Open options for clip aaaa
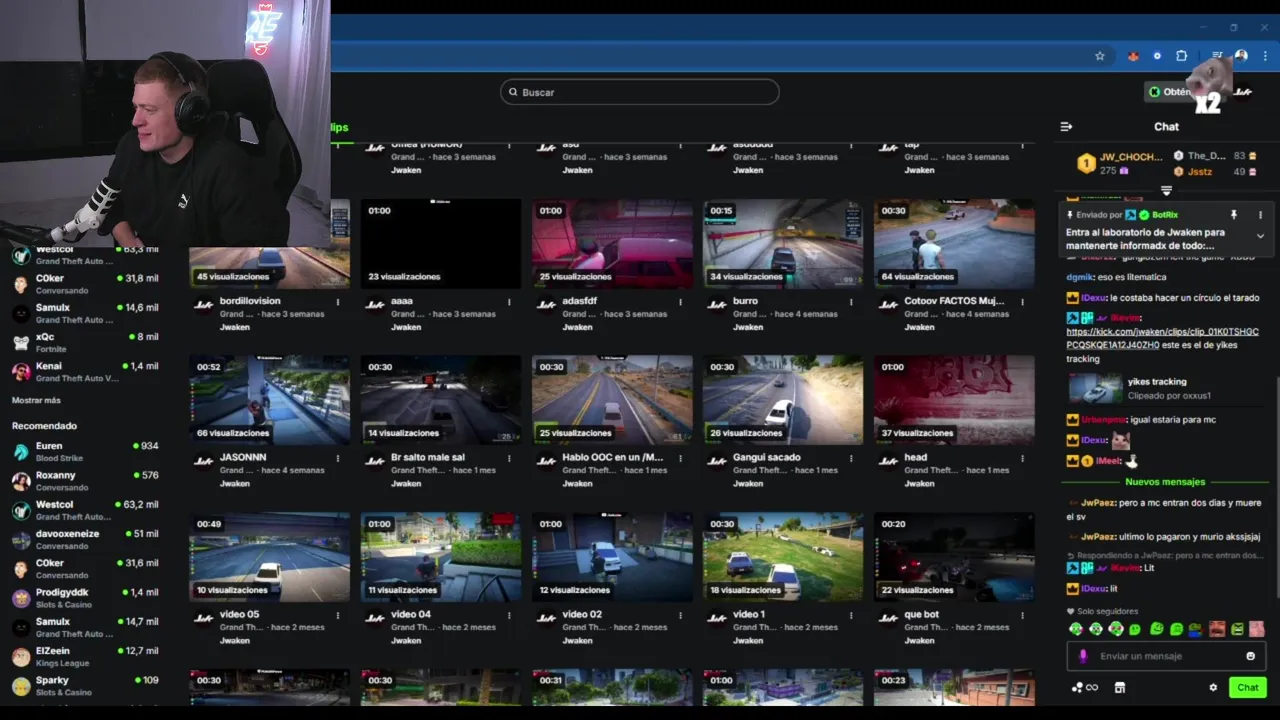1280x720 pixels. [509, 301]
